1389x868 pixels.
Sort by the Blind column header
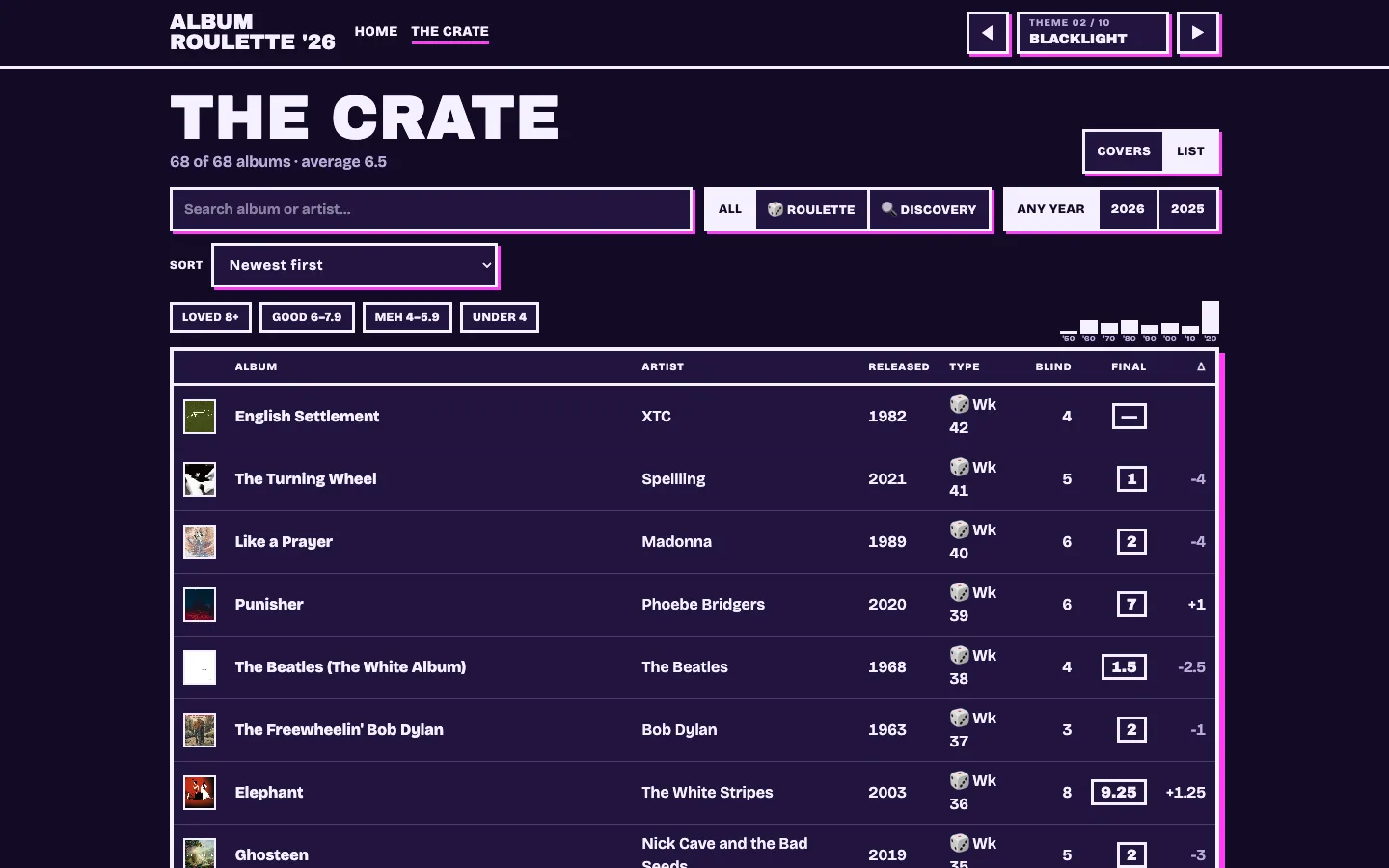[1053, 366]
